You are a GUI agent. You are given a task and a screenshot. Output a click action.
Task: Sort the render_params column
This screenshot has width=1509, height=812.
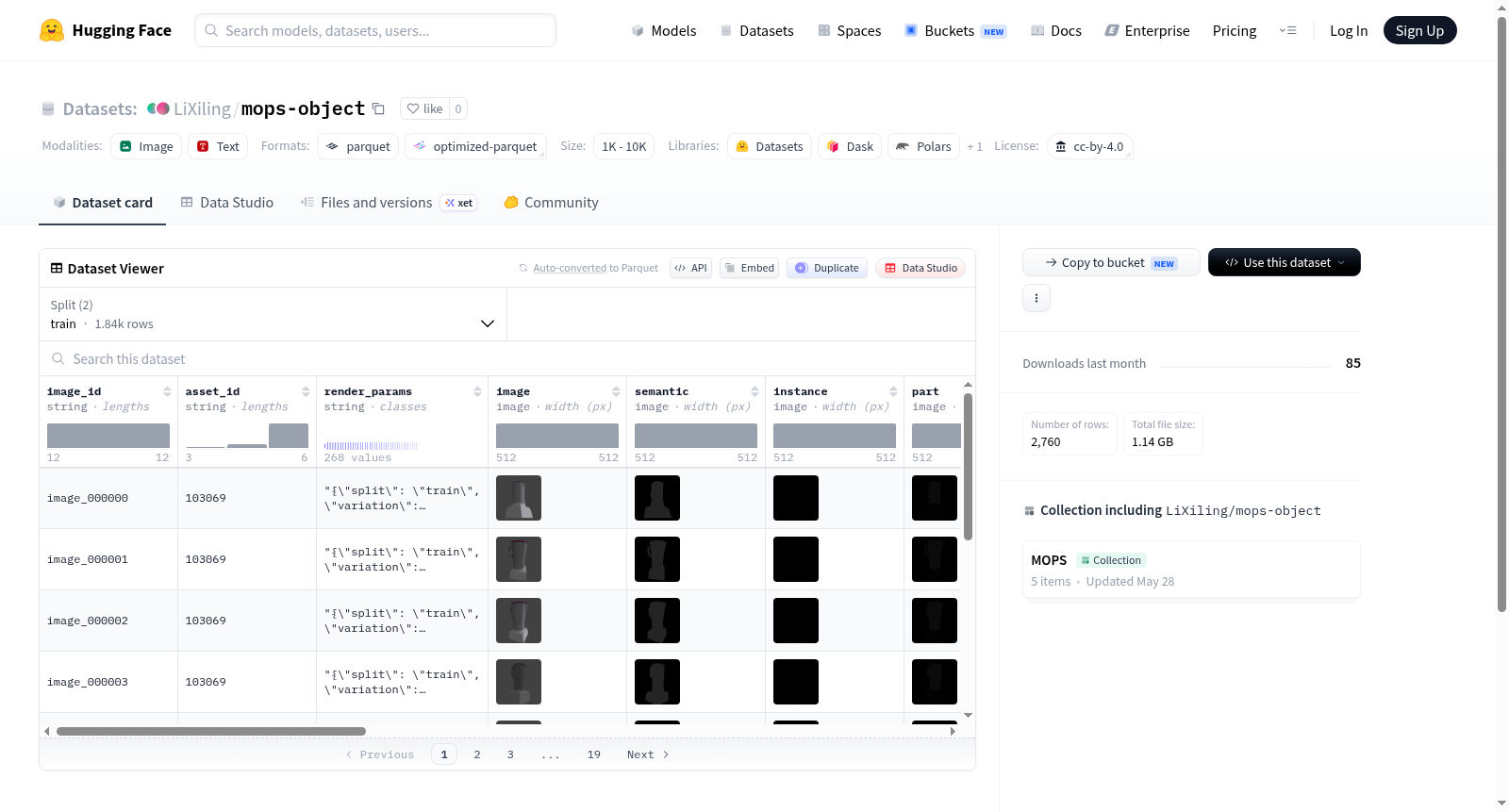pos(477,391)
